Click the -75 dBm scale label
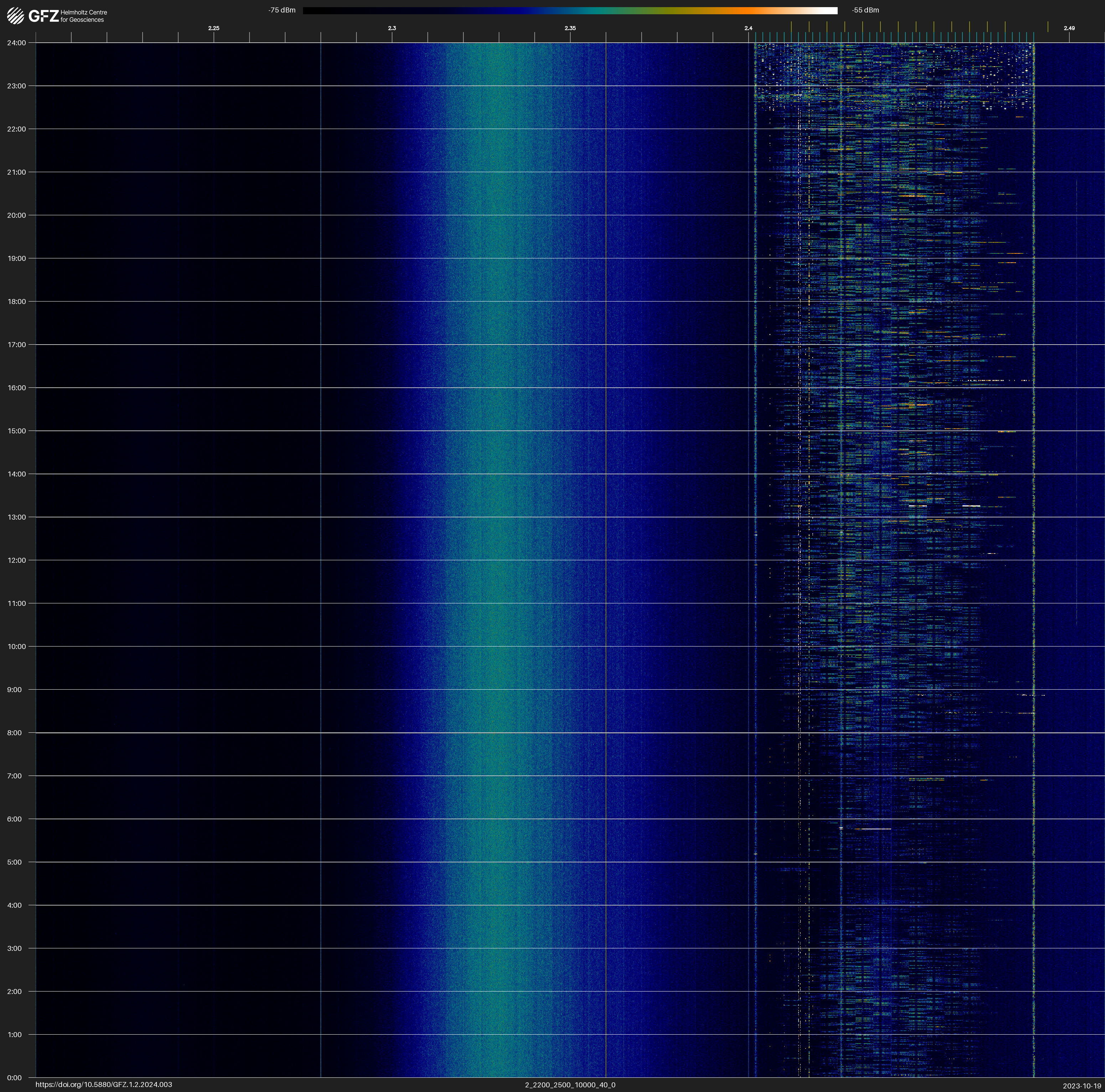The image size is (1105, 1092). (x=281, y=10)
